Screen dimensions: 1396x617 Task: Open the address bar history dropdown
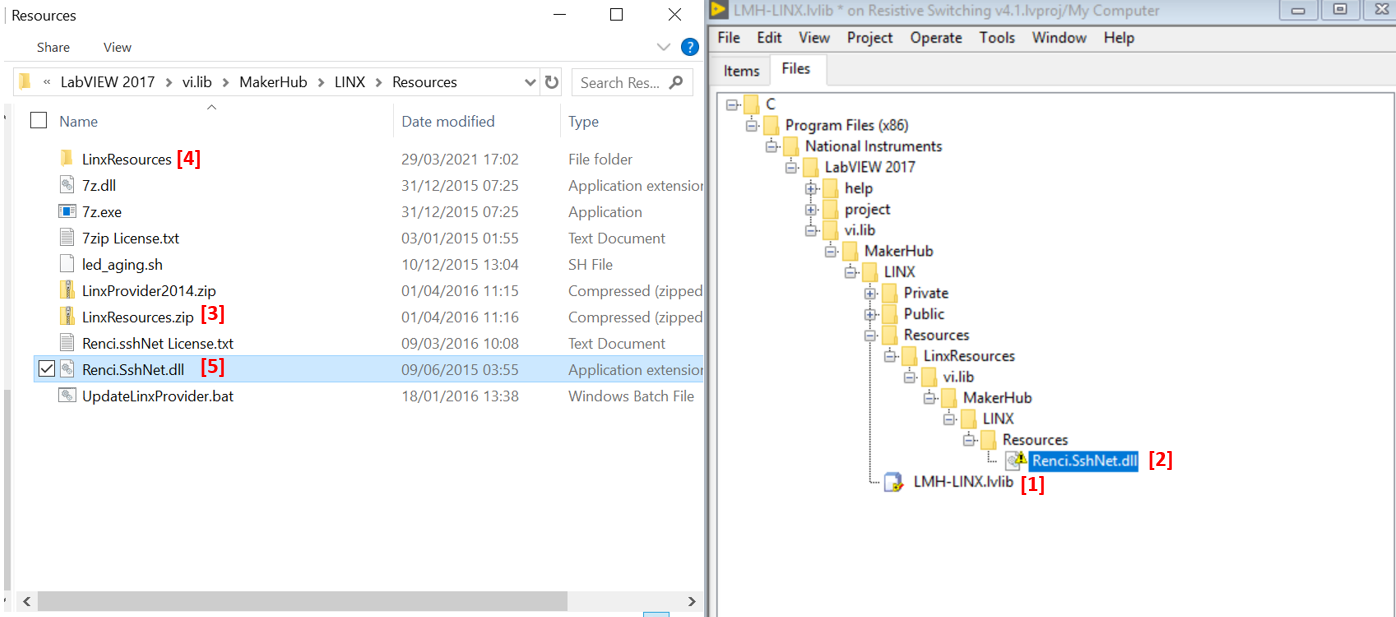pos(530,82)
